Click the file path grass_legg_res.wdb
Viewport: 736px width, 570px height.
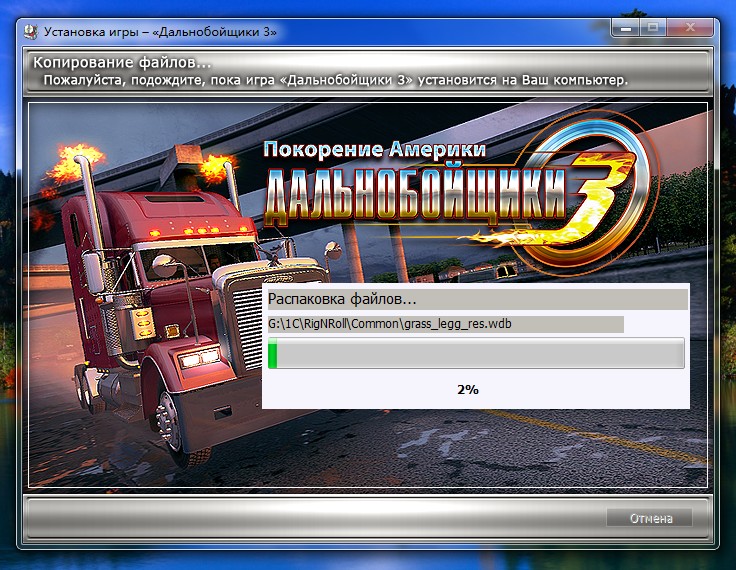point(390,324)
